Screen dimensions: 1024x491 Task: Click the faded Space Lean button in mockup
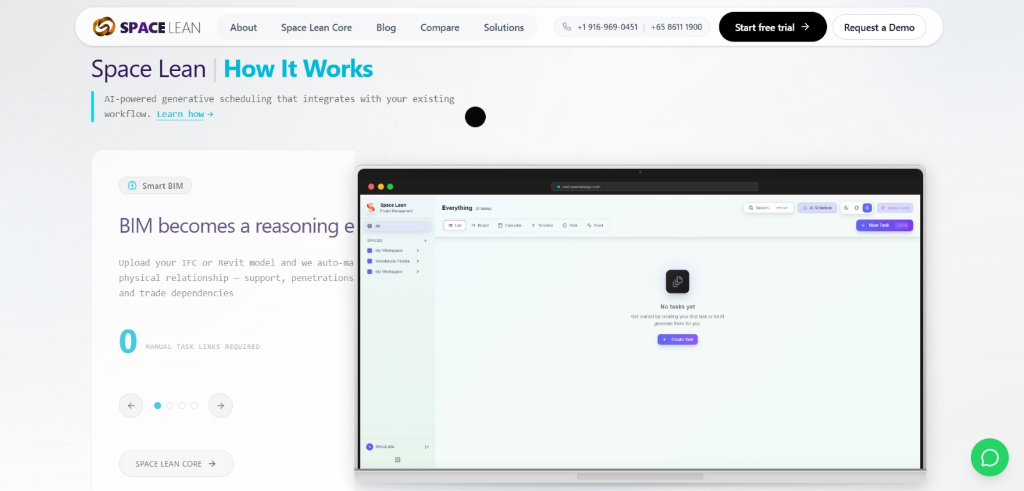click(895, 208)
